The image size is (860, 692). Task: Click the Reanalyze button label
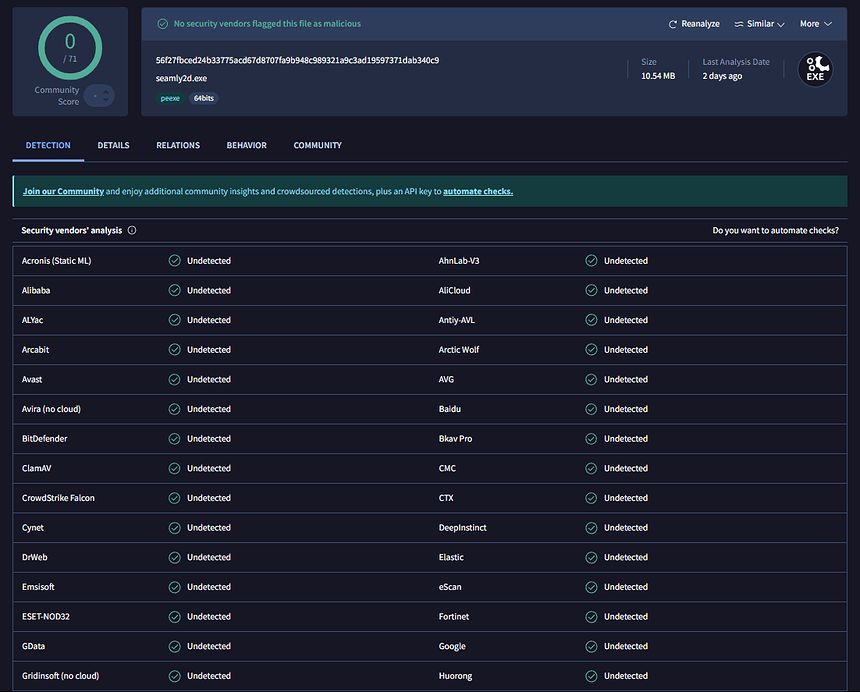[700, 24]
